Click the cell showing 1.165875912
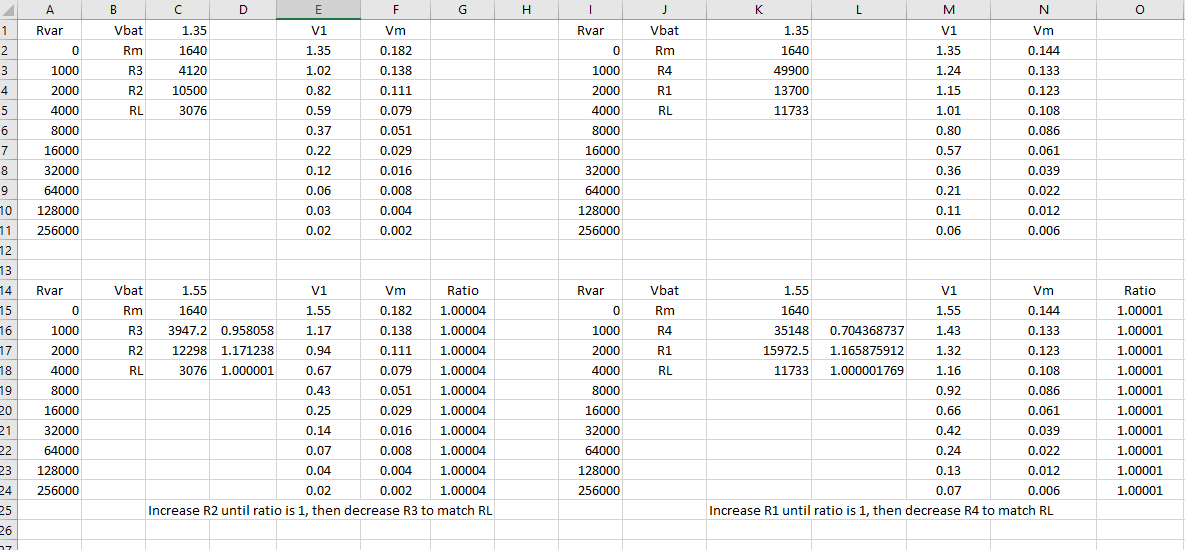1185x550 pixels. tap(866, 350)
